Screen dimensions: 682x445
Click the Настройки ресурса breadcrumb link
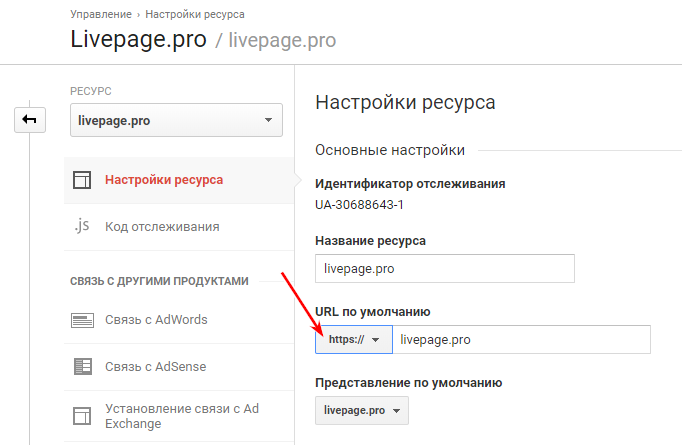[x=195, y=14]
